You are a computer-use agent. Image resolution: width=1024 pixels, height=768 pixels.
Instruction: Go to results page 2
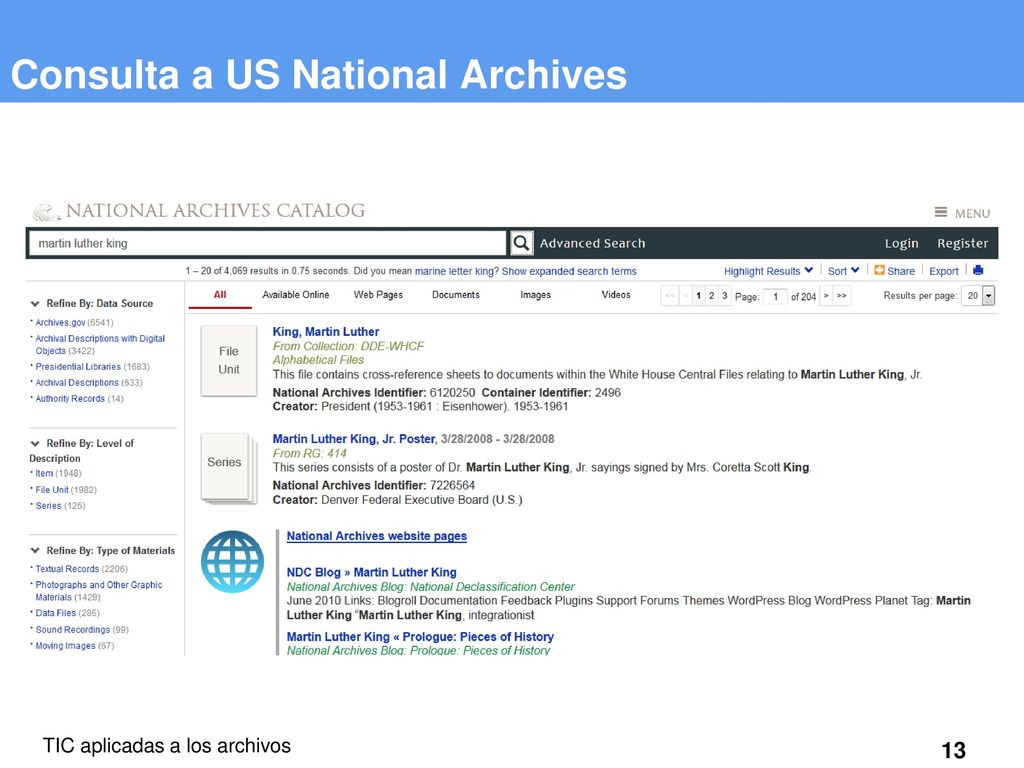(711, 296)
